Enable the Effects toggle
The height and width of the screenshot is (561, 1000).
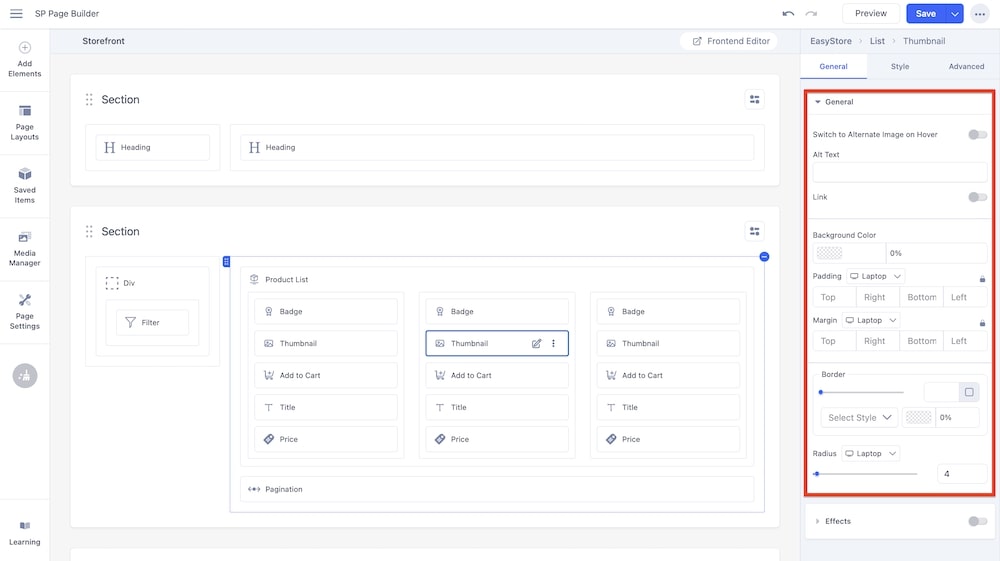tap(977, 521)
